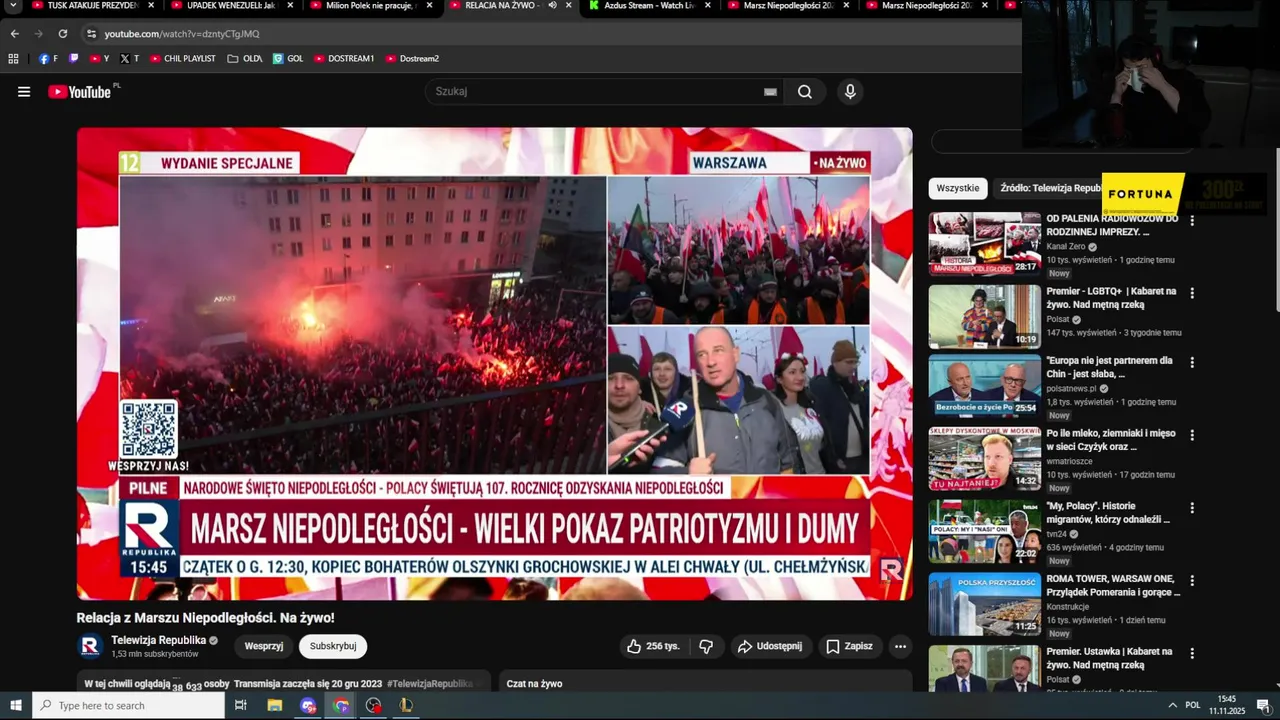Viewport: 1280px width, 720px height.
Task: Open options for 'OD PALENIA RADIOWOZÓW' video
Action: click(x=1192, y=220)
